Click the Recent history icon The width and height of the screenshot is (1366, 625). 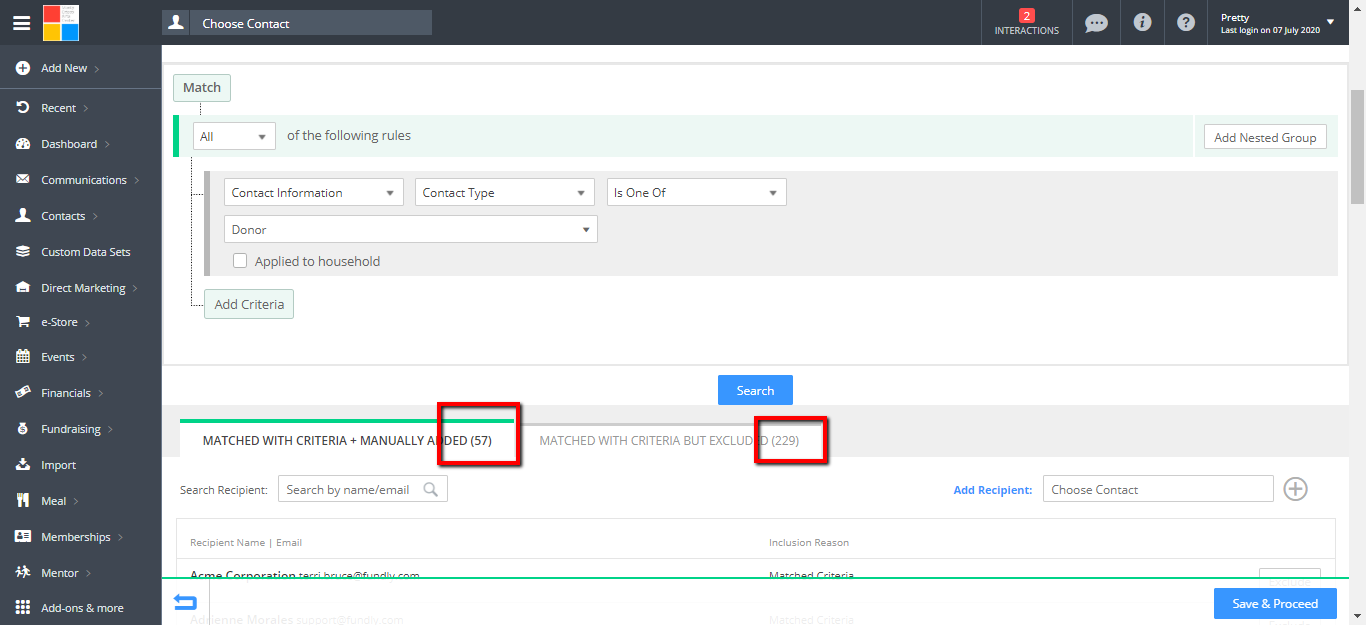(x=22, y=107)
